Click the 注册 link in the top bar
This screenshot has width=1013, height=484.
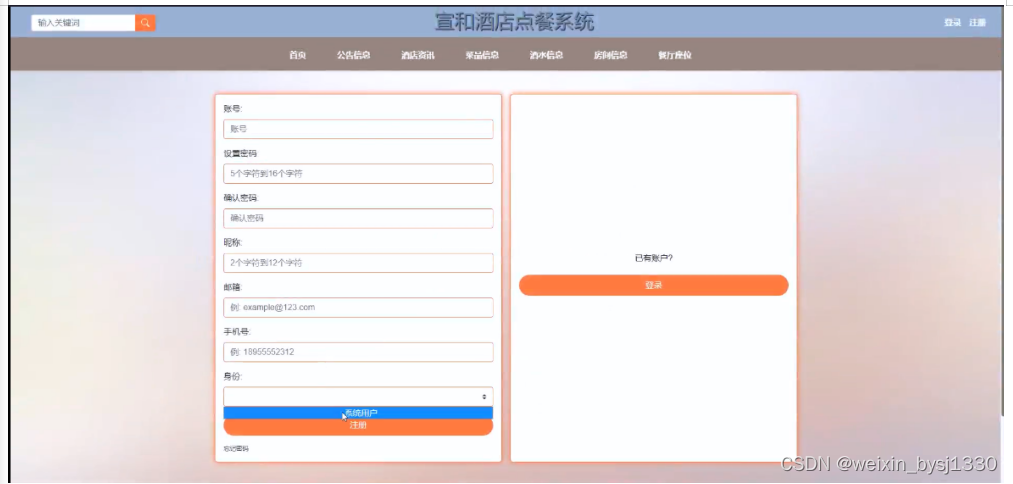click(977, 23)
